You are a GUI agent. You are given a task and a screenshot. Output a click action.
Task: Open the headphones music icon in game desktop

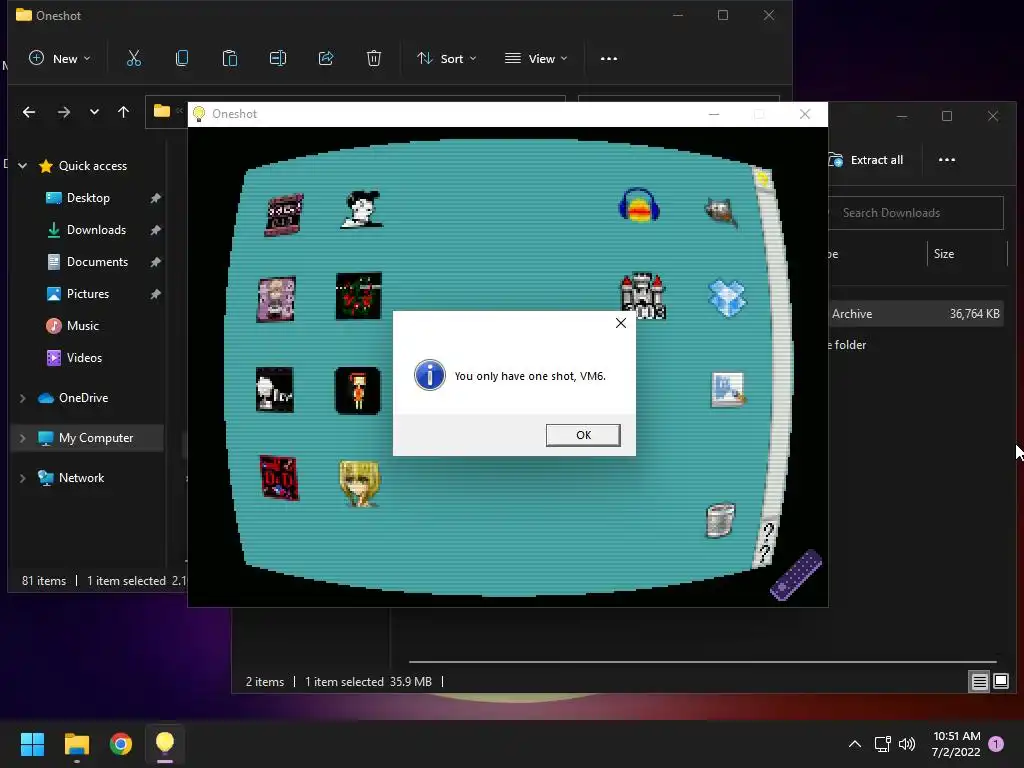click(x=639, y=206)
